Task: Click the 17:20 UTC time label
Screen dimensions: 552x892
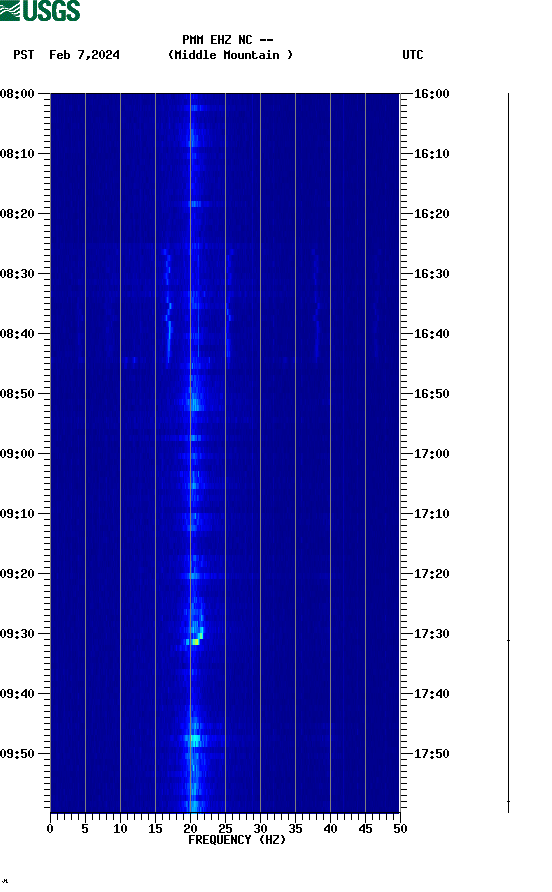Action: pyautogui.click(x=431, y=574)
